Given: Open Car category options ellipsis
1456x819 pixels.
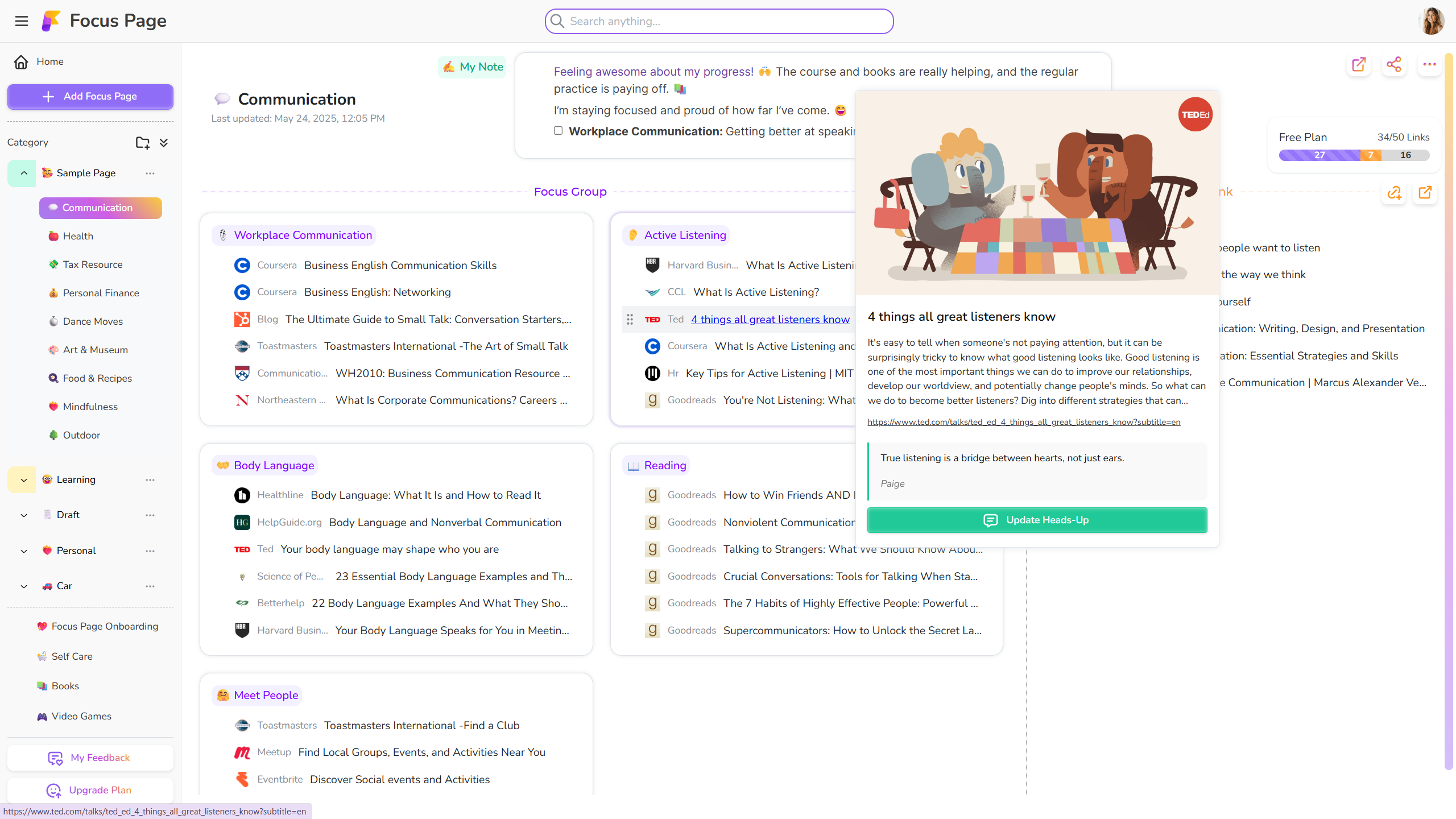Looking at the screenshot, I should 150,586.
